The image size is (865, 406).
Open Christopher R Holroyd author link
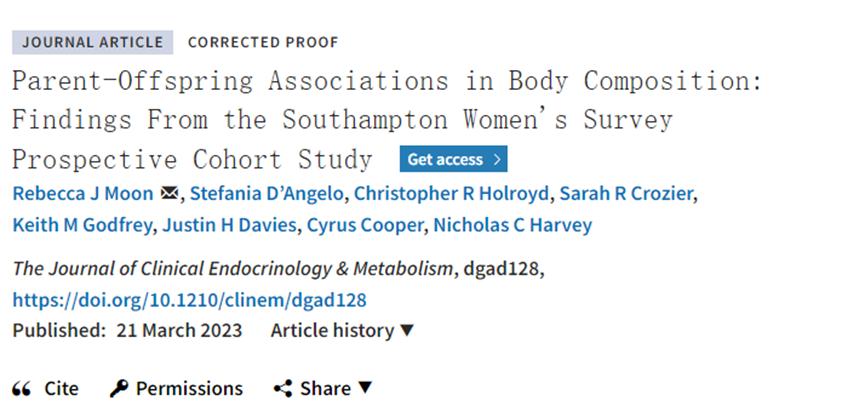pyautogui.click(x=451, y=194)
